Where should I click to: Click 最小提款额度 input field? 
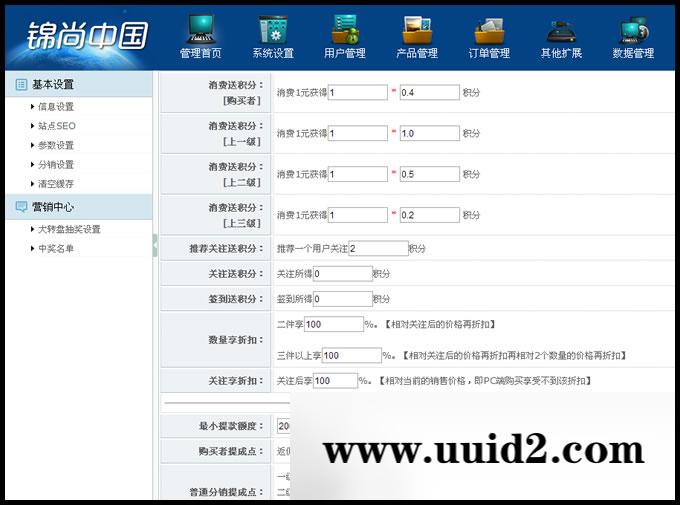(x=284, y=426)
